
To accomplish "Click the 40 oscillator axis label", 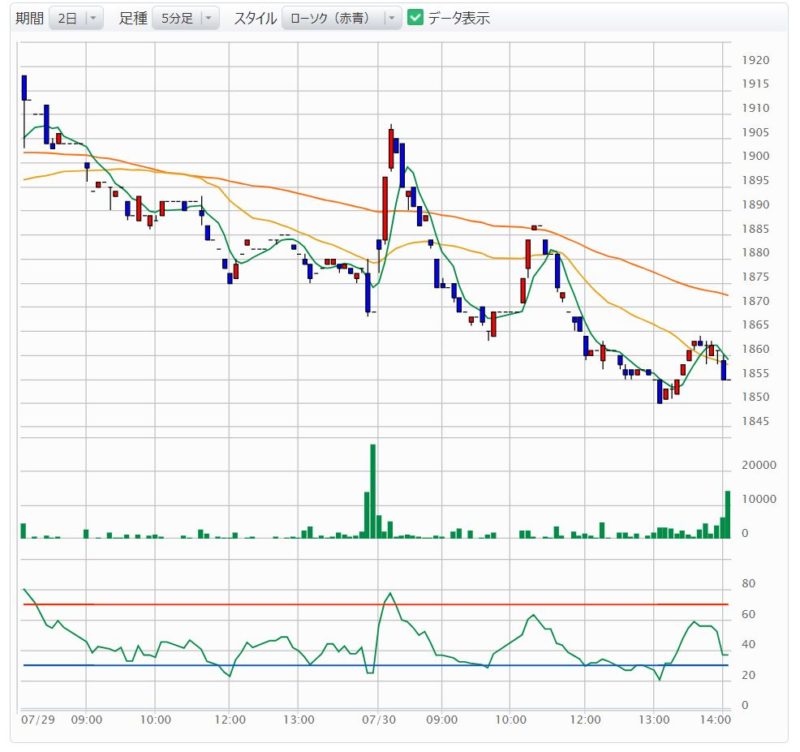I will coord(748,644).
